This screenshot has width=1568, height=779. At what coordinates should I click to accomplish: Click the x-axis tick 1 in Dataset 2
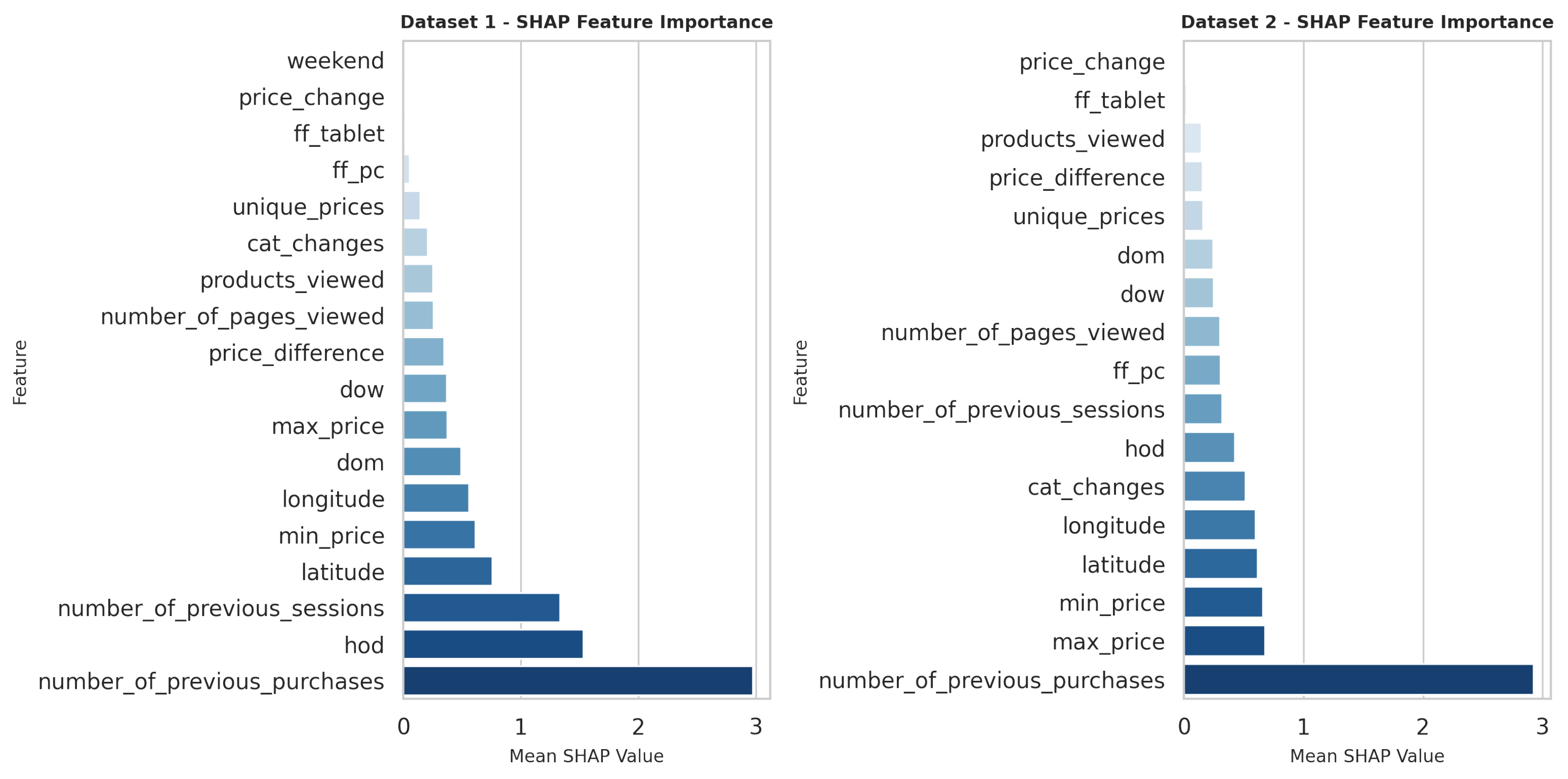[1303, 727]
